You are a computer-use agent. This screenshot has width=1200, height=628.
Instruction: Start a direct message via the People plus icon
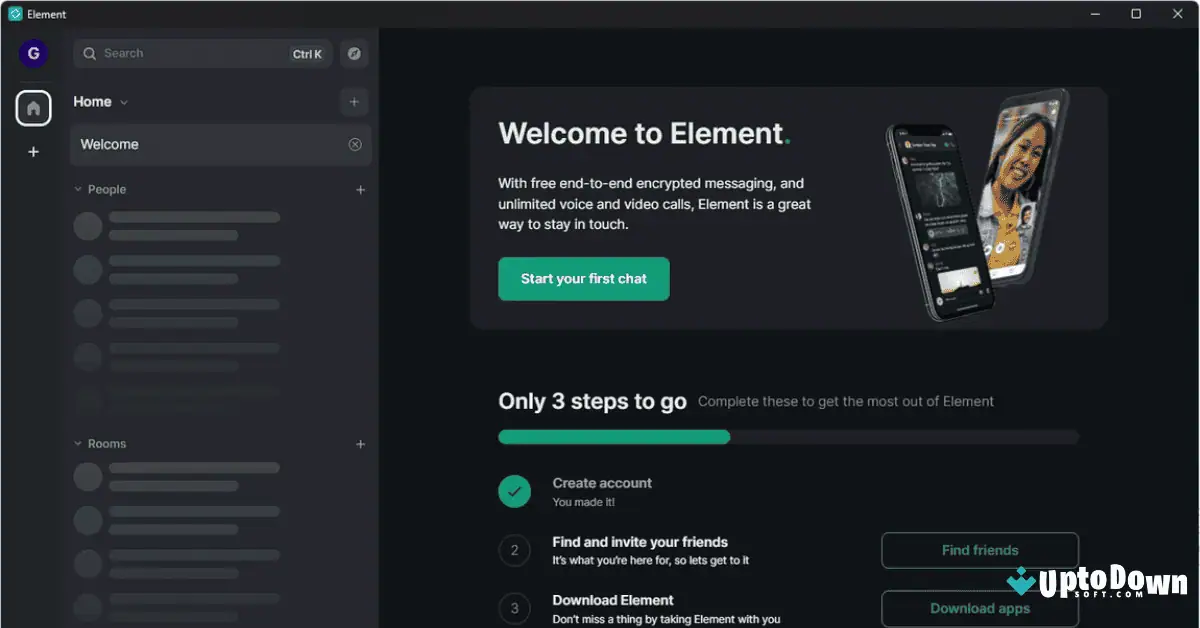tap(360, 189)
